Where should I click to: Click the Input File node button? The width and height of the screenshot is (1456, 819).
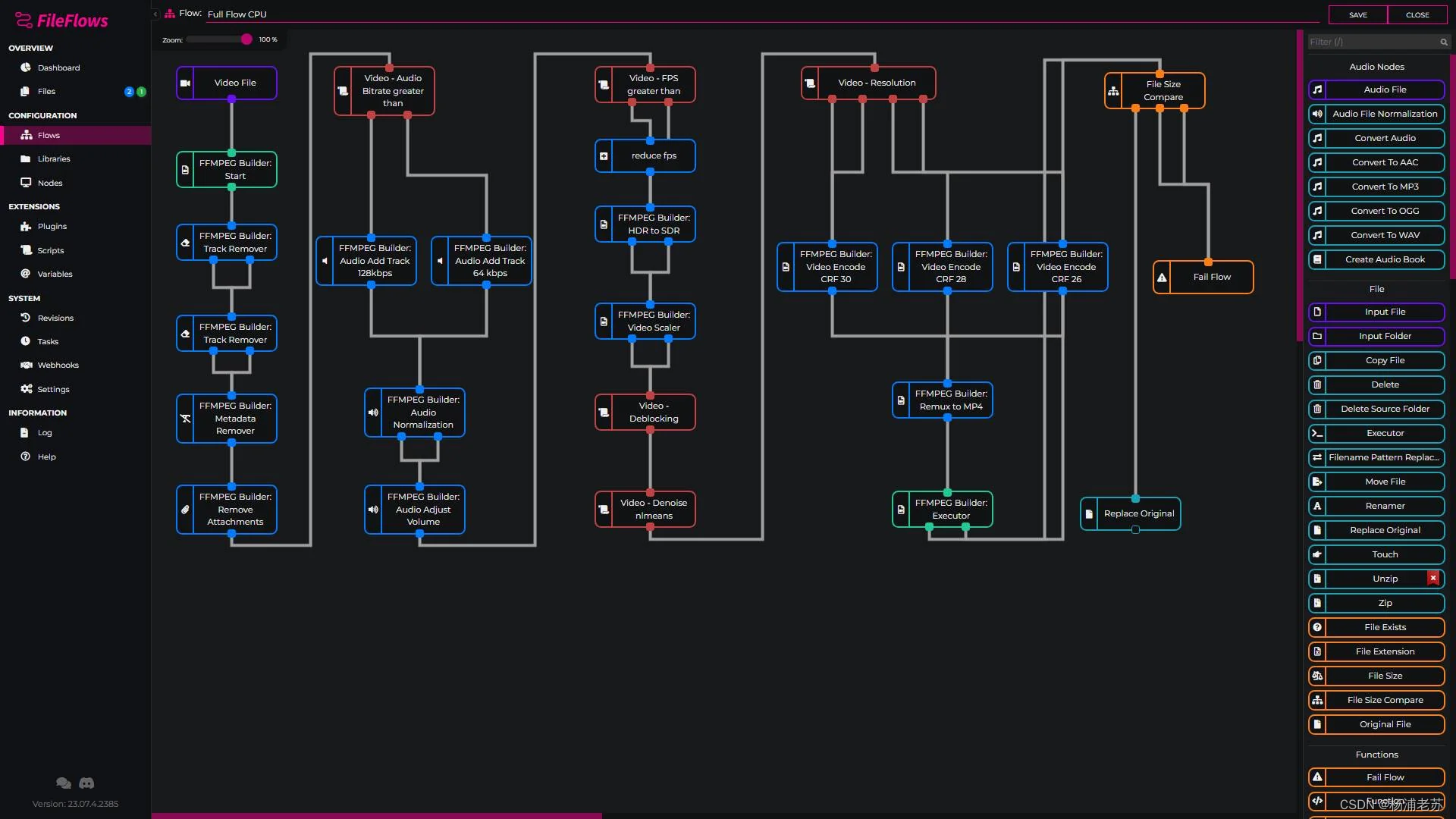(1385, 312)
